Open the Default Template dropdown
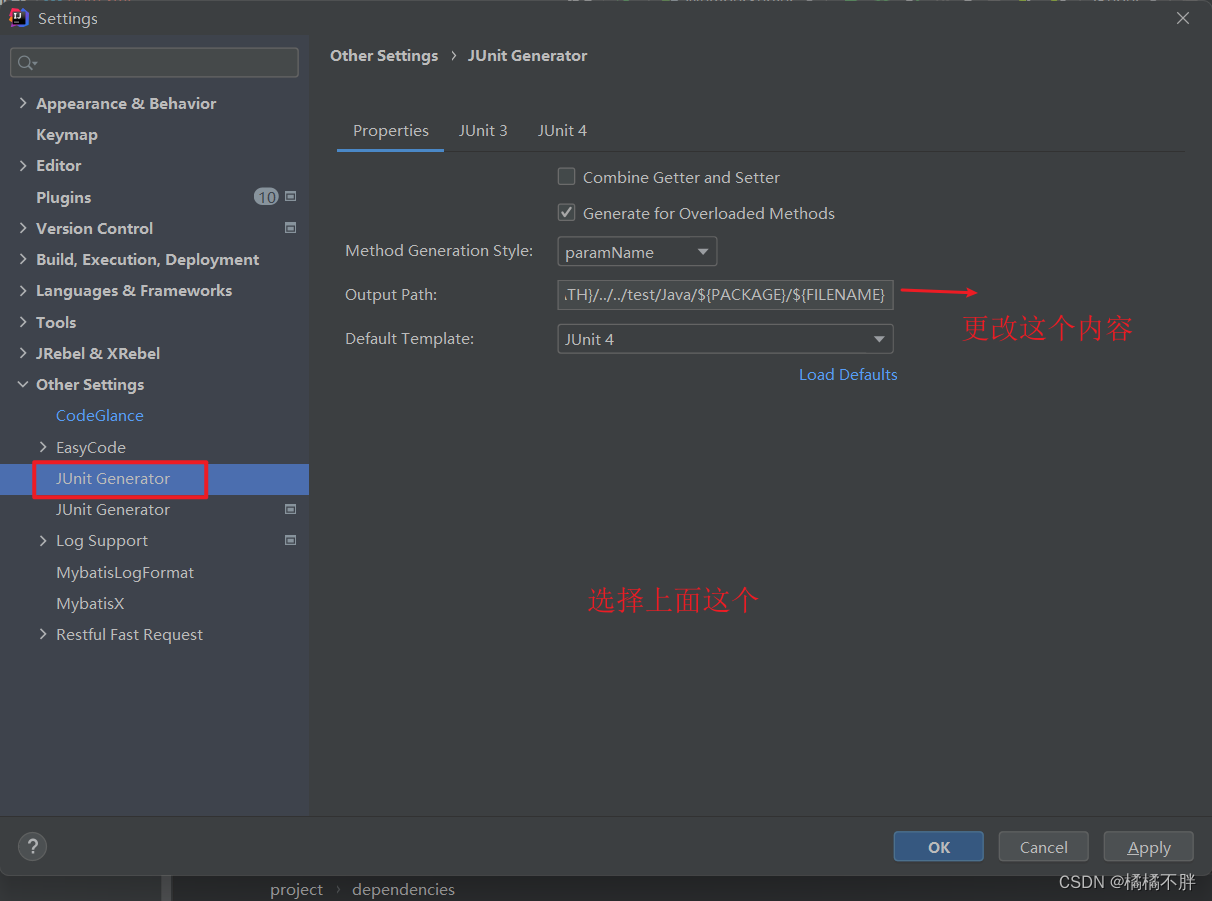Screen dimensions: 1212x901 click(x=725, y=339)
